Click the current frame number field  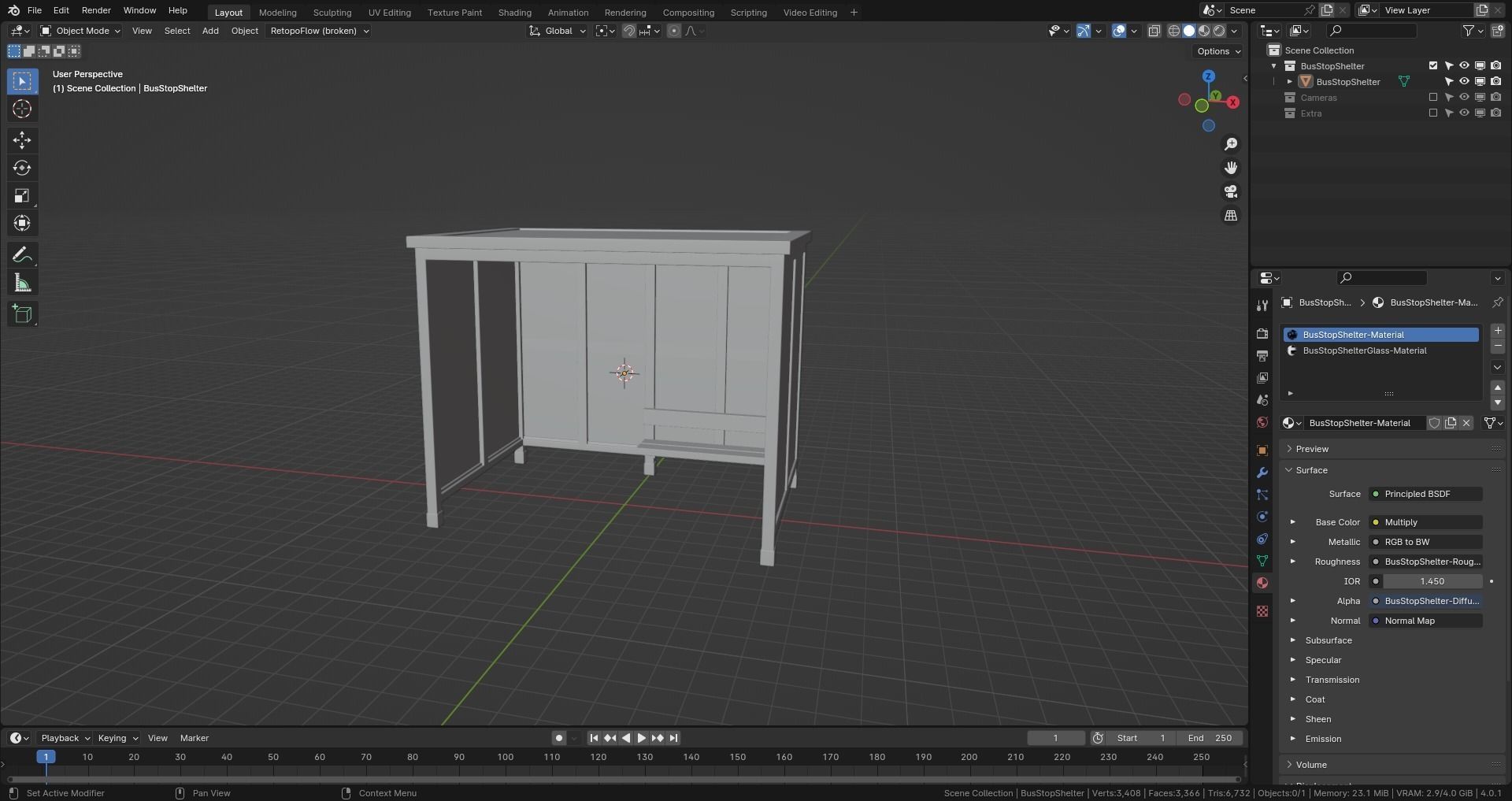[x=1056, y=738]
